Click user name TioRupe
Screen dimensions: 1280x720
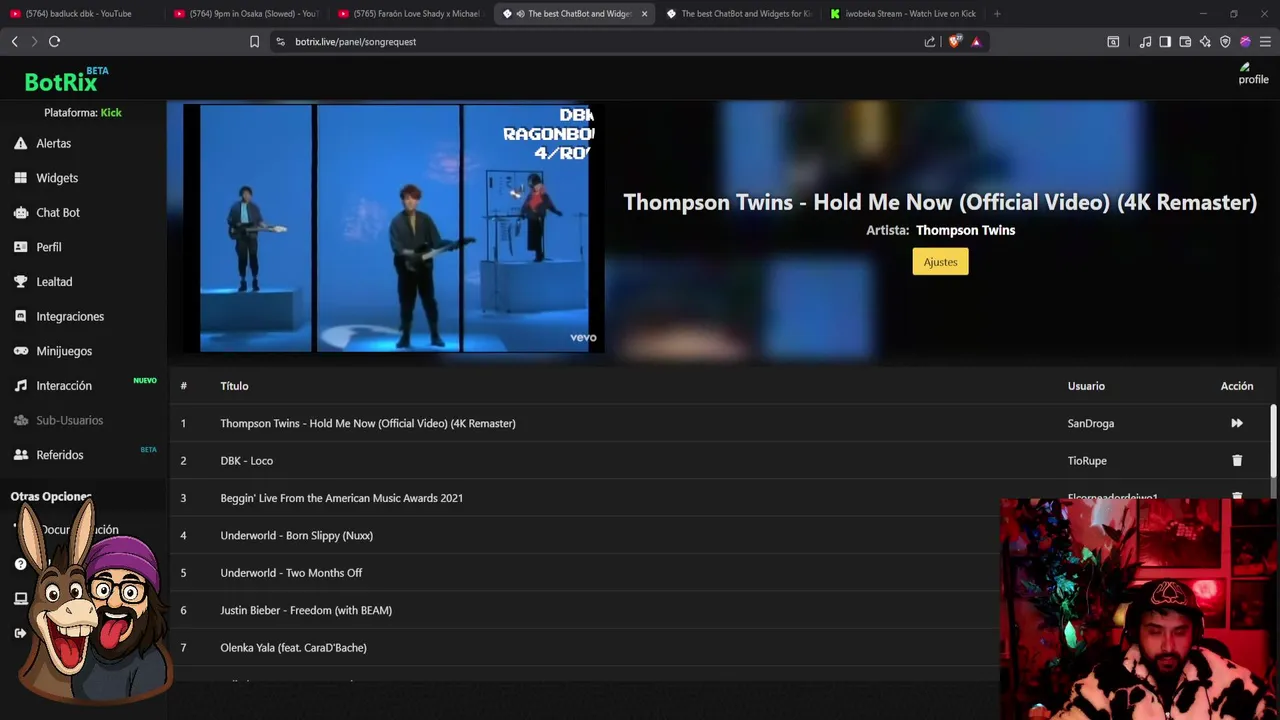[x=1087, y=461]
